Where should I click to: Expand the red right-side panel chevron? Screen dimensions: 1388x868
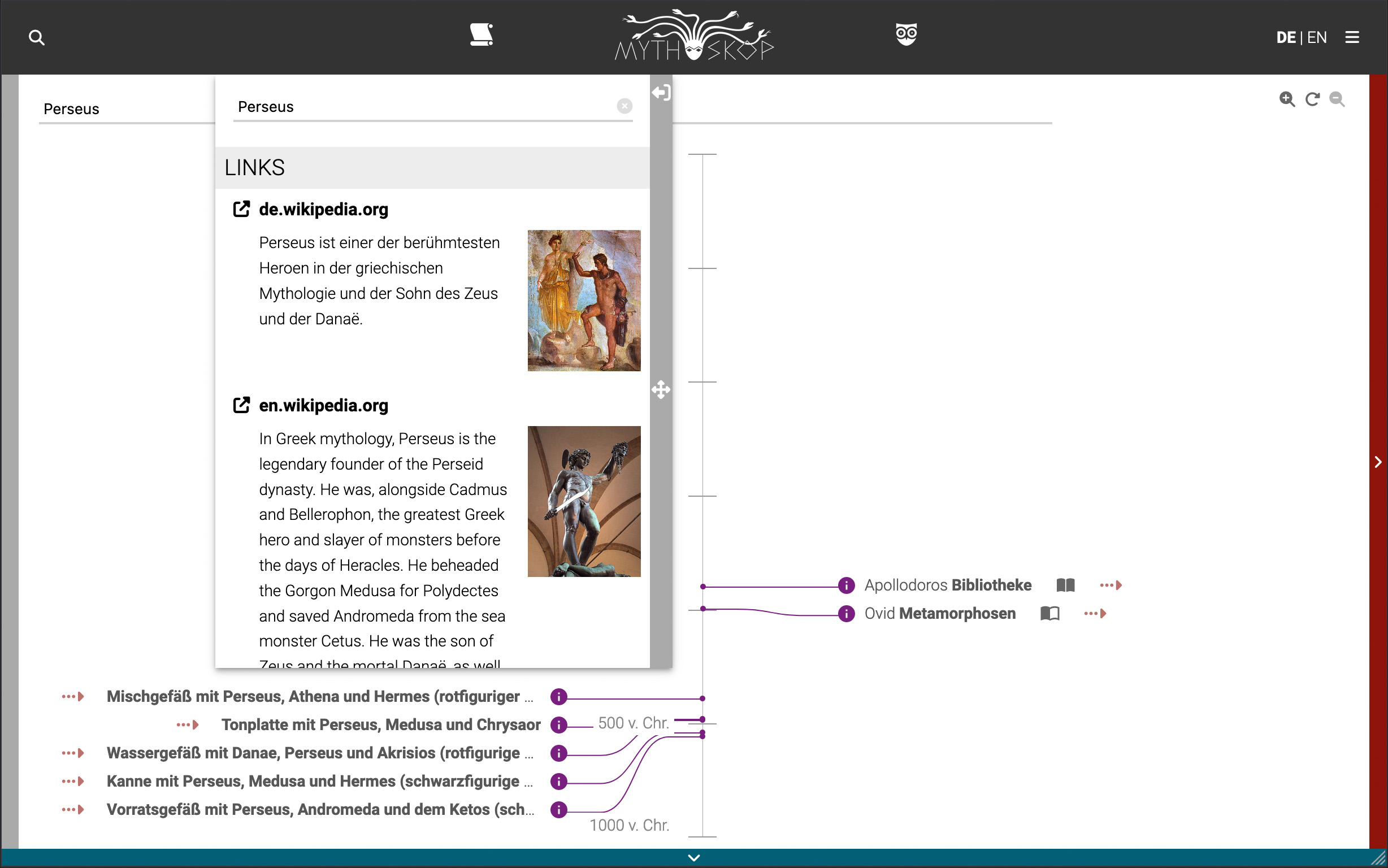pyautogui.click(x=1378, y=462)
